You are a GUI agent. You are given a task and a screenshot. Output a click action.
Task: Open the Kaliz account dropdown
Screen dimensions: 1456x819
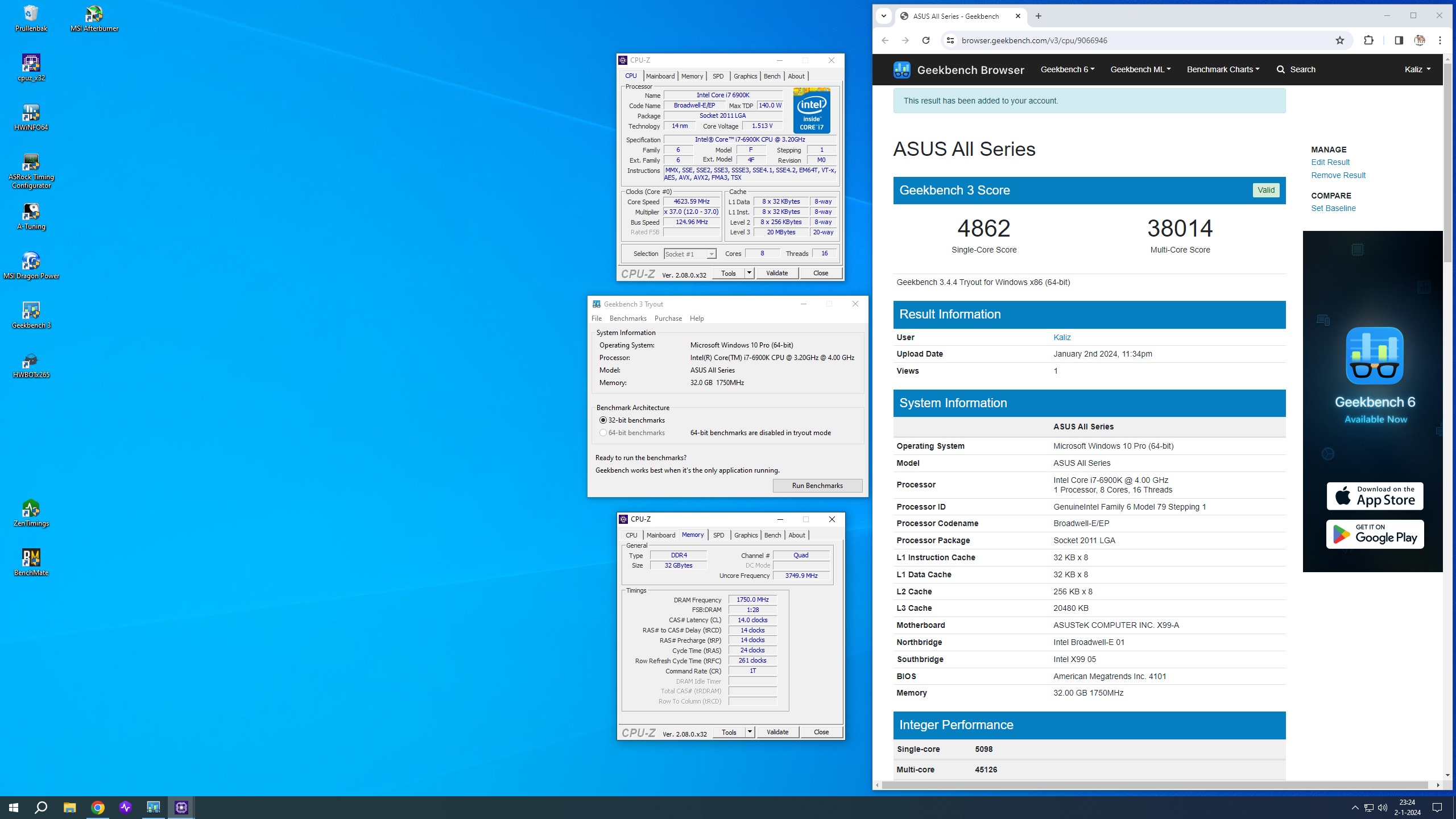pyautogui.click(x=1417, y=69)
